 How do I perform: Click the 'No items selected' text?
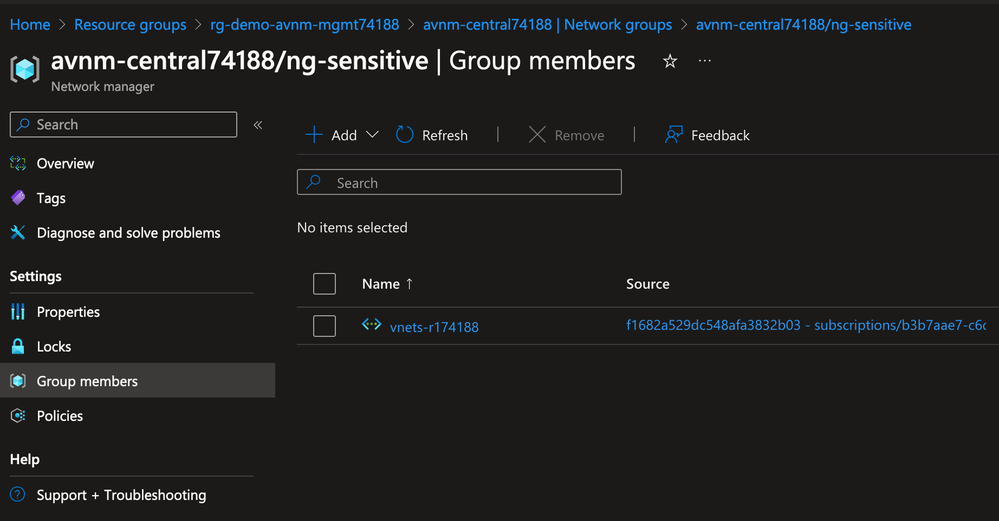(352, 227)
